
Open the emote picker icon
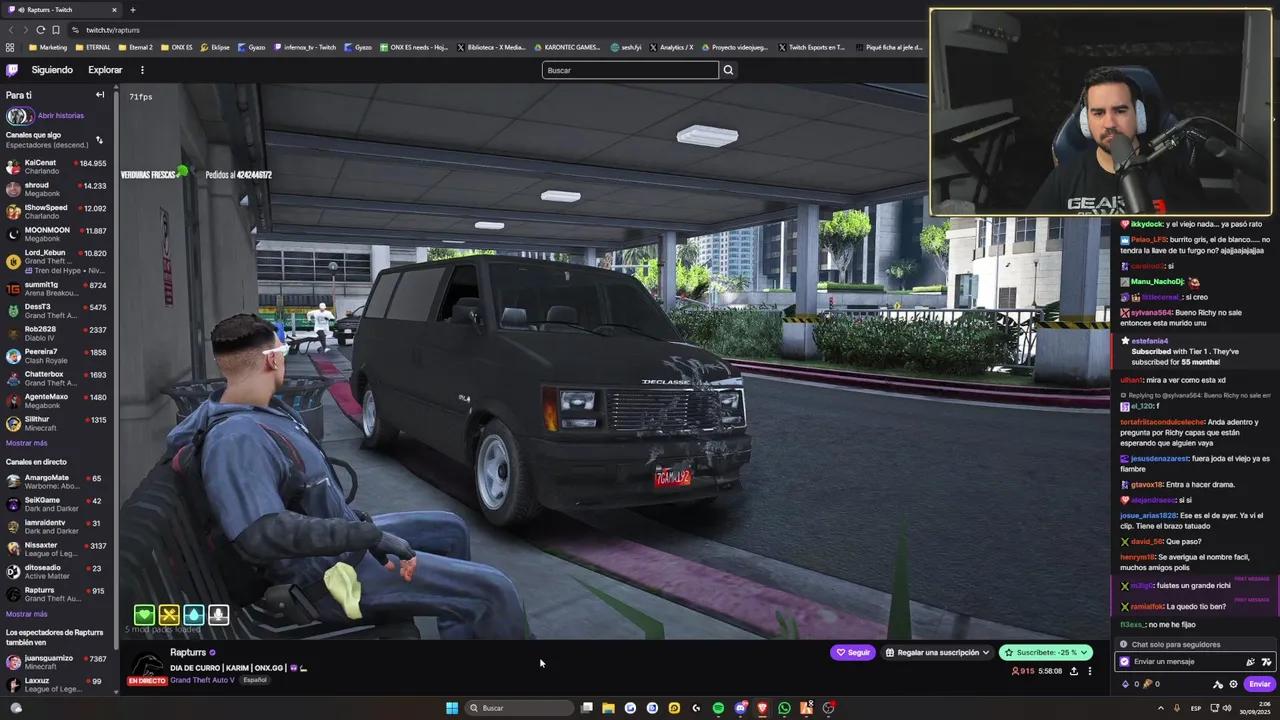coord(1266,661)
